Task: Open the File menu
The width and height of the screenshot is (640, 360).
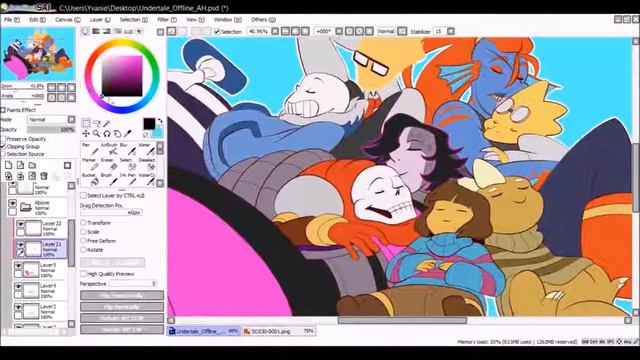Action: (12, 20)
